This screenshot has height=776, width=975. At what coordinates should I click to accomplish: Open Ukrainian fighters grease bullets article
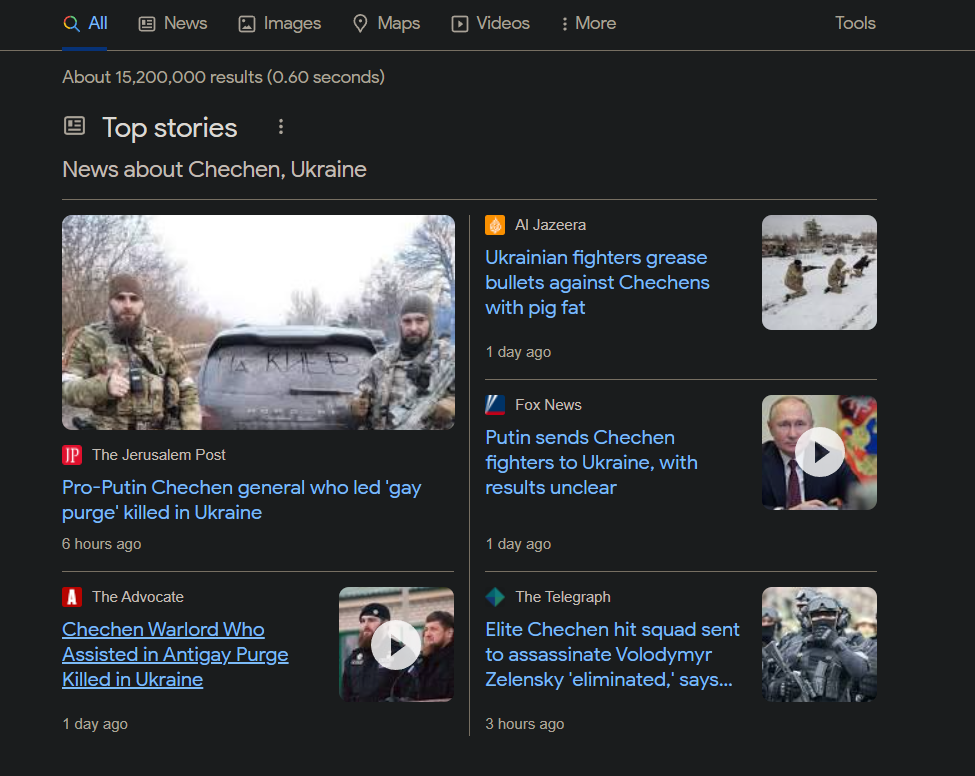click(597, 282)
